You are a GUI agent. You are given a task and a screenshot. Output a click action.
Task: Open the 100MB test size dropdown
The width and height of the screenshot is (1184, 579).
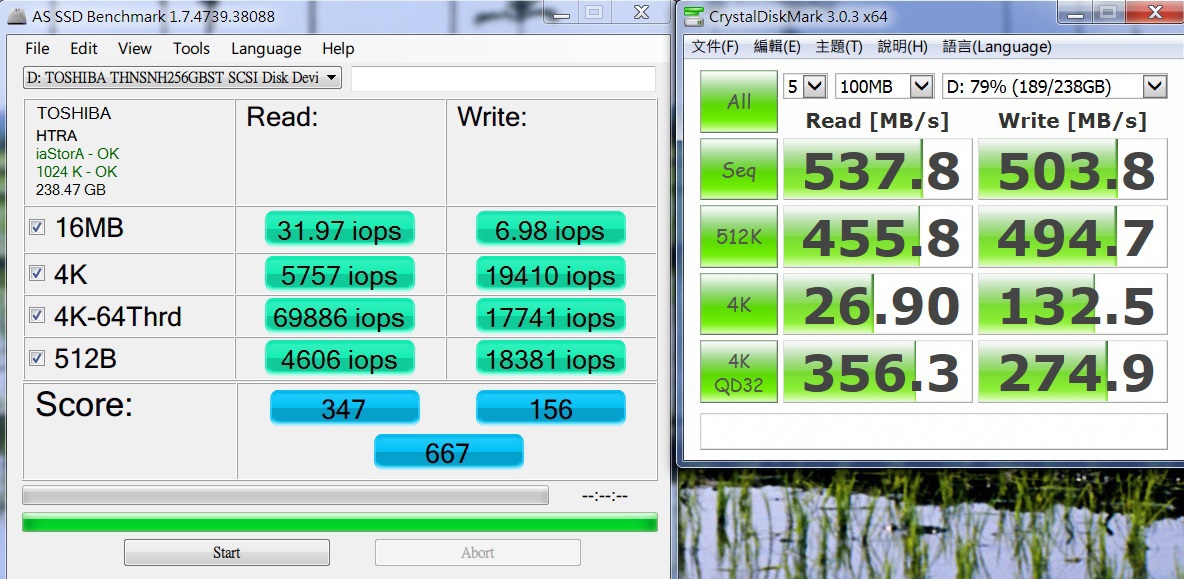884,86
